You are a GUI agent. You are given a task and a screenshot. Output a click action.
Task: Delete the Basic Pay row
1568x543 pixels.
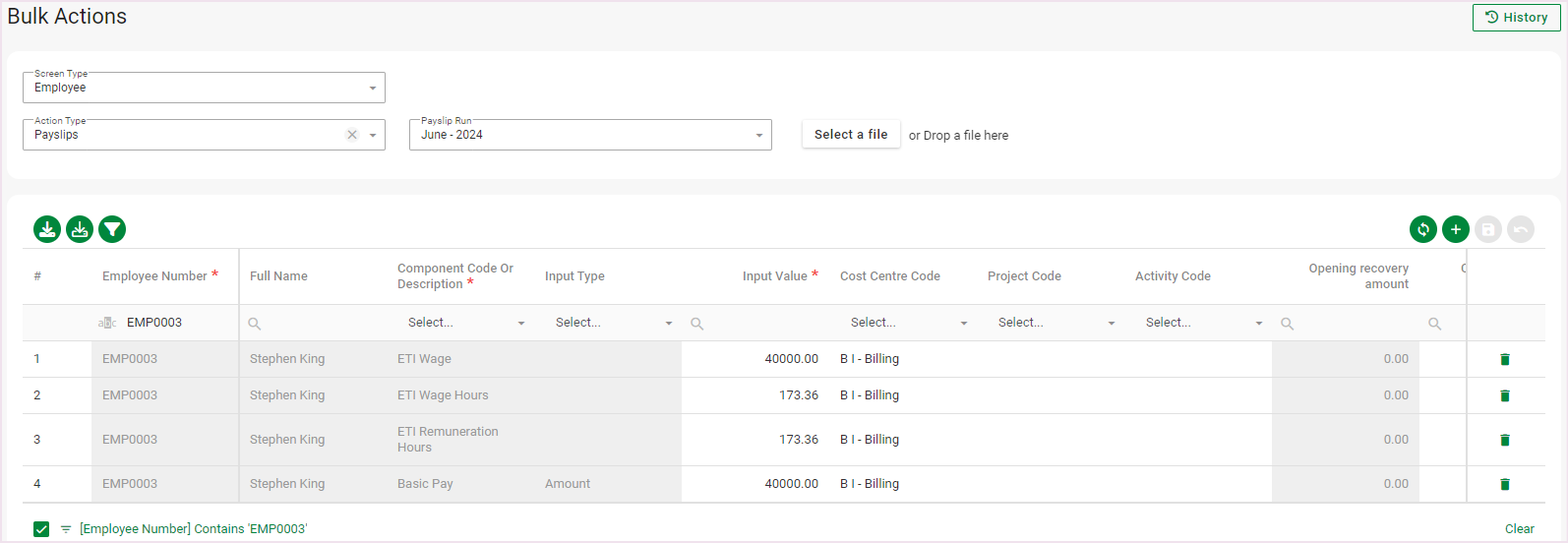pos(1504,484)
